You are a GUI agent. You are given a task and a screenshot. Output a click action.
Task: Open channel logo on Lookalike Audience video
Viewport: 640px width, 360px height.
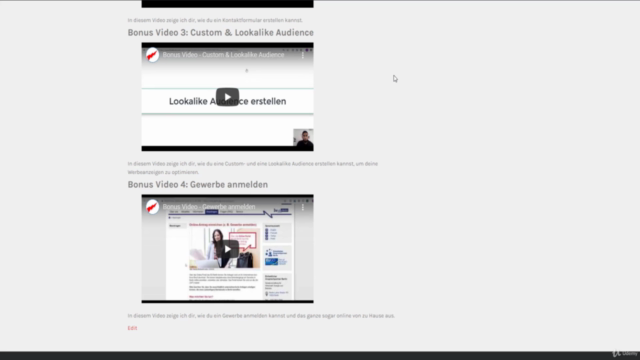(x=152, y=55)
